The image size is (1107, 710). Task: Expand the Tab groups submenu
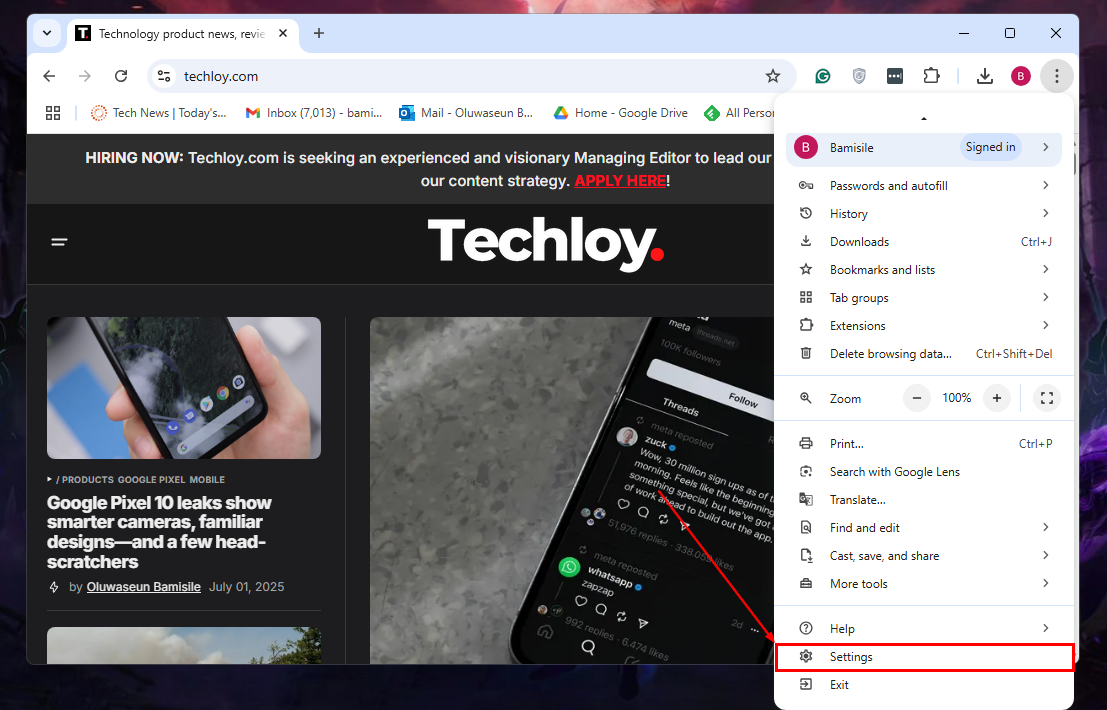click(x=923, y=298)
